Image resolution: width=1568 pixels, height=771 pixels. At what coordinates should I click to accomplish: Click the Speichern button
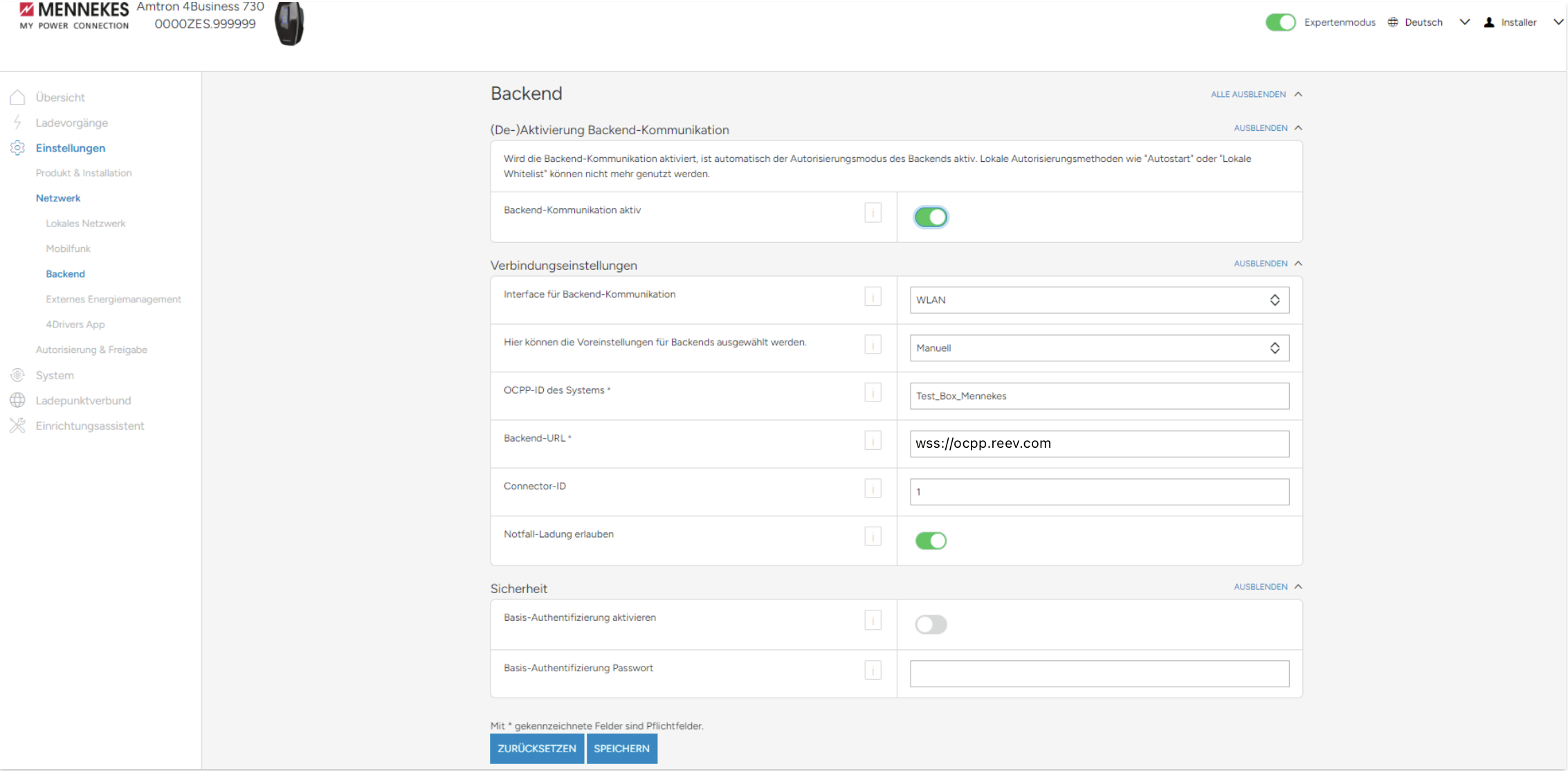pos(621,748)
